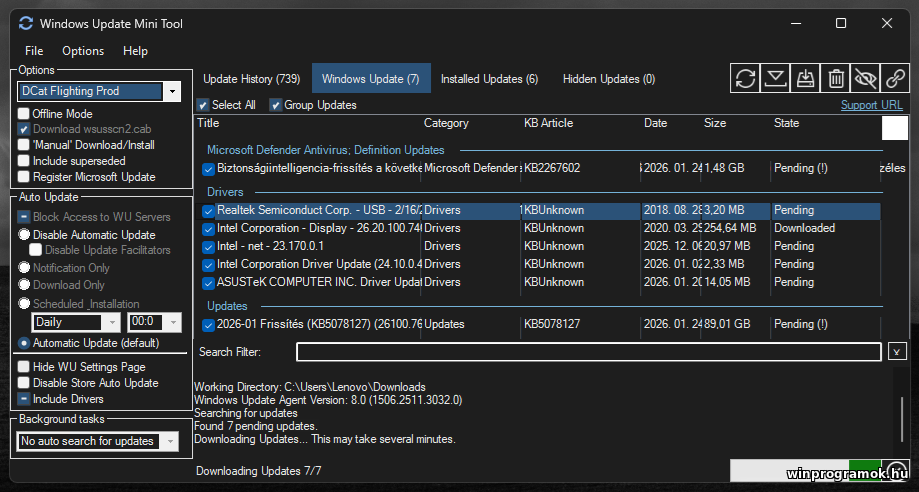919x492 pixels.
Task: Check Register Microsoft Update option
Action: pos(23,177)
